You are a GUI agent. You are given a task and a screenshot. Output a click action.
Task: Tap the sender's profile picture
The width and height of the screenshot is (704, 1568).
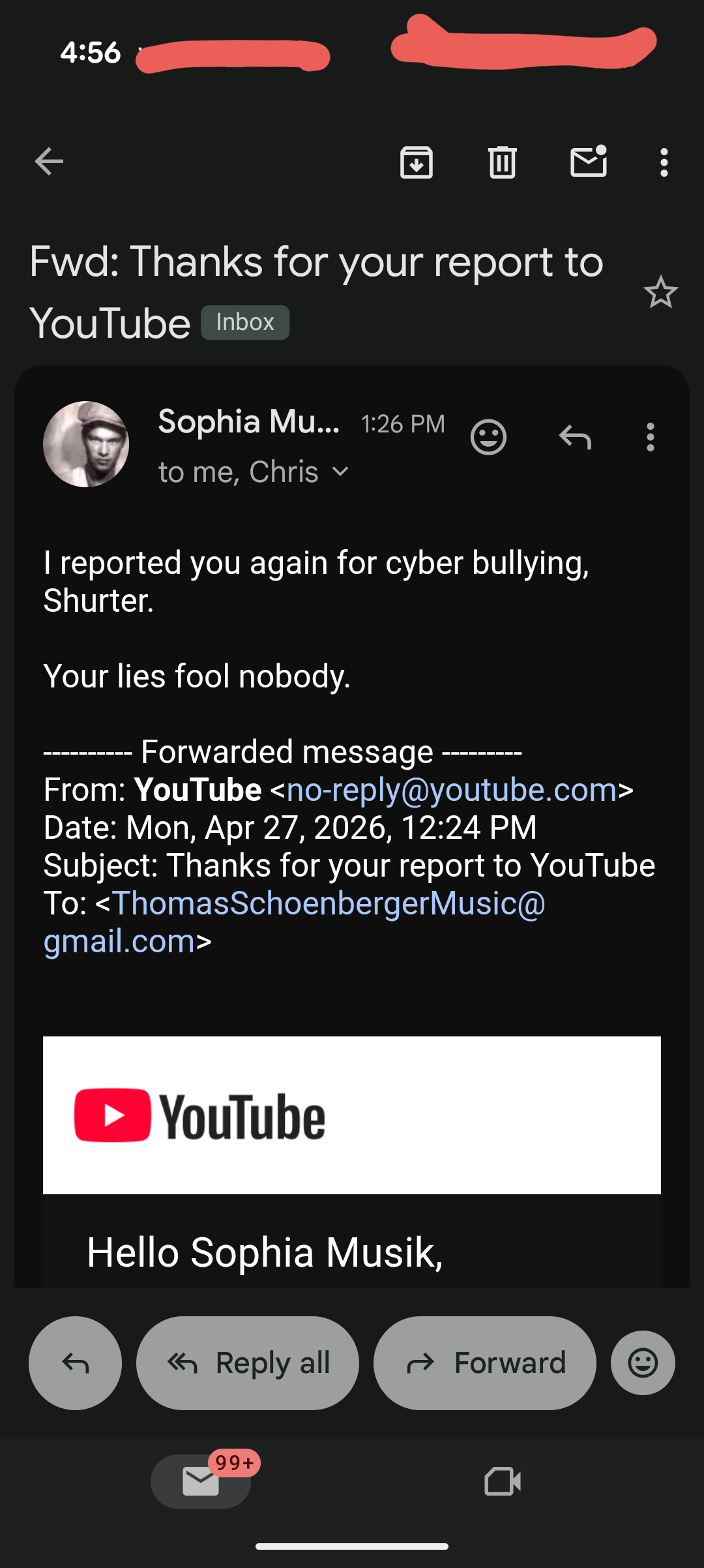click(86, 444)
